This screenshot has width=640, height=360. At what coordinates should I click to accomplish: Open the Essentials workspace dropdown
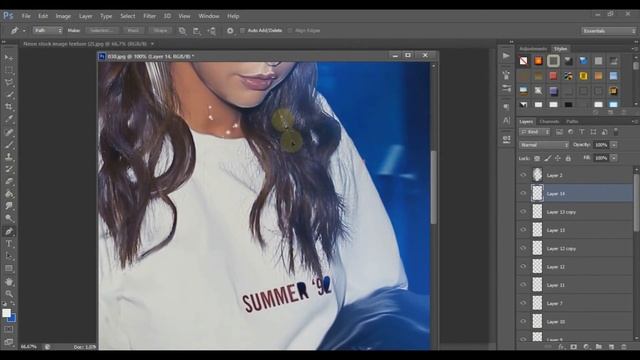(608, 31)
